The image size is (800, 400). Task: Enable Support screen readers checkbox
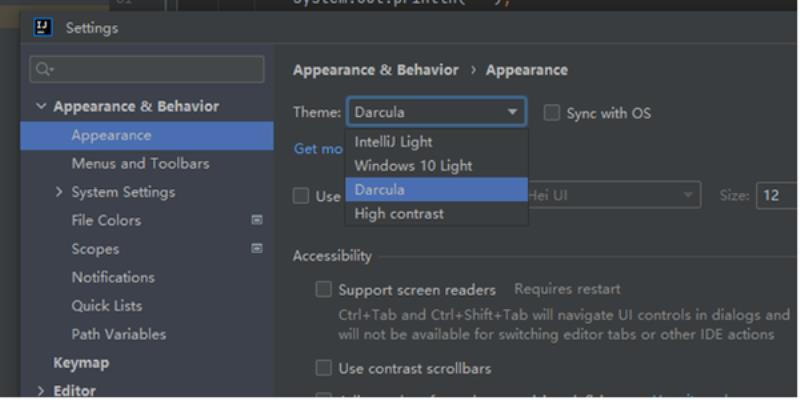tap(323, 289)
